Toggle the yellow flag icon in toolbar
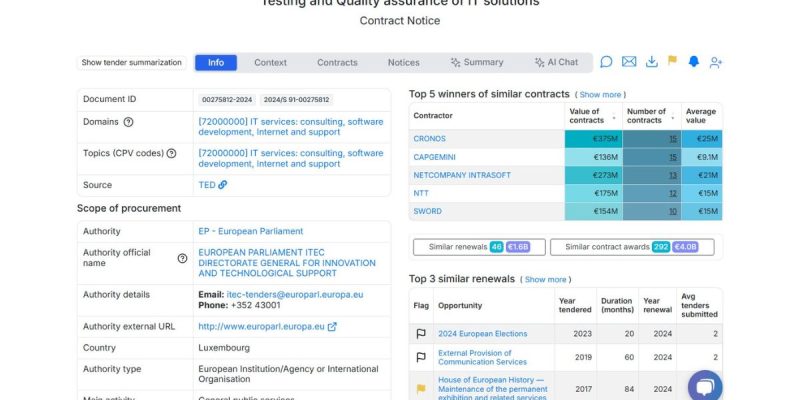Screen dimensions: 800x400 tap(672, 61)
